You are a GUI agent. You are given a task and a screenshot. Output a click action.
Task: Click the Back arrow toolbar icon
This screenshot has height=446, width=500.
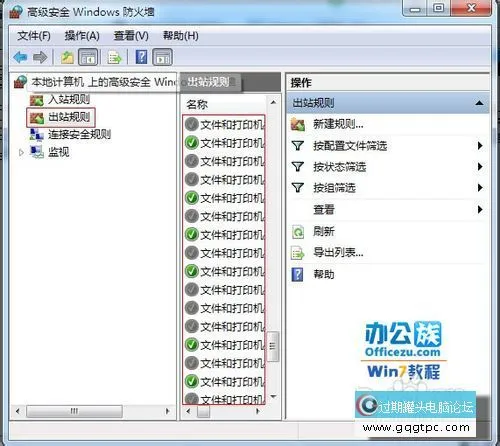pyautogui.click(x=20, y=57)
